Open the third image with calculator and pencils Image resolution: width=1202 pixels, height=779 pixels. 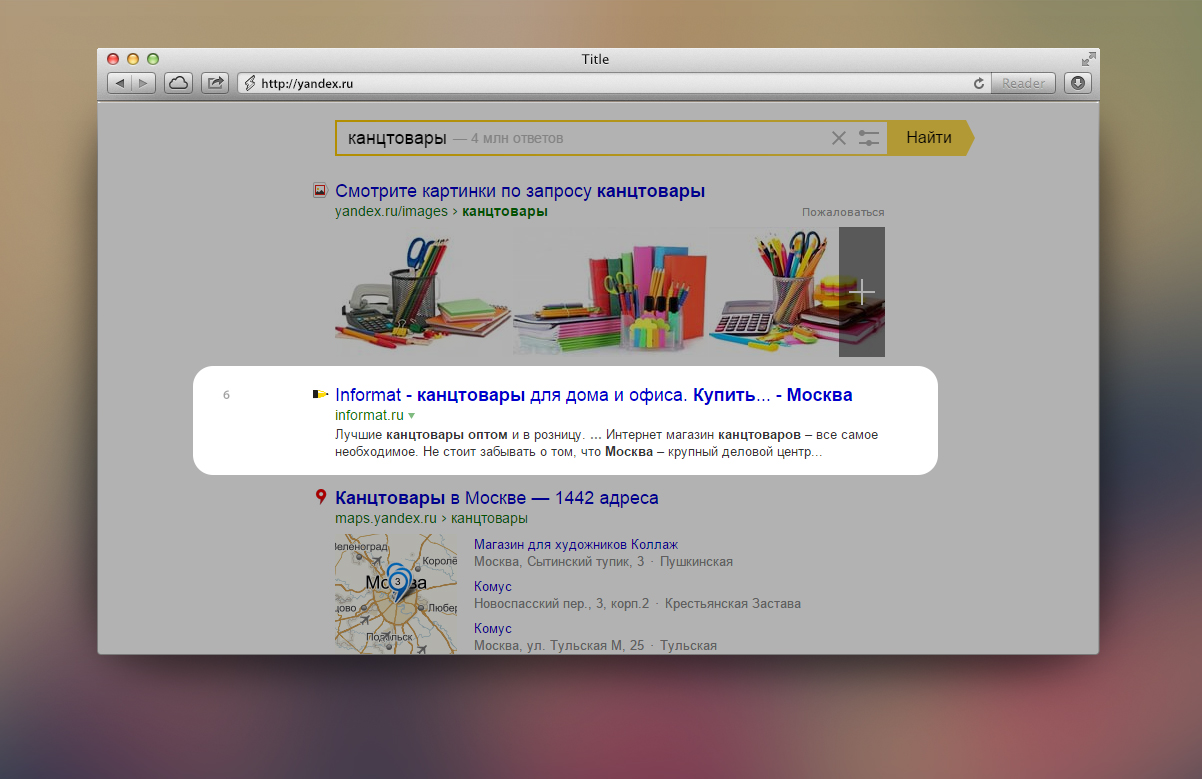[774, 292]
